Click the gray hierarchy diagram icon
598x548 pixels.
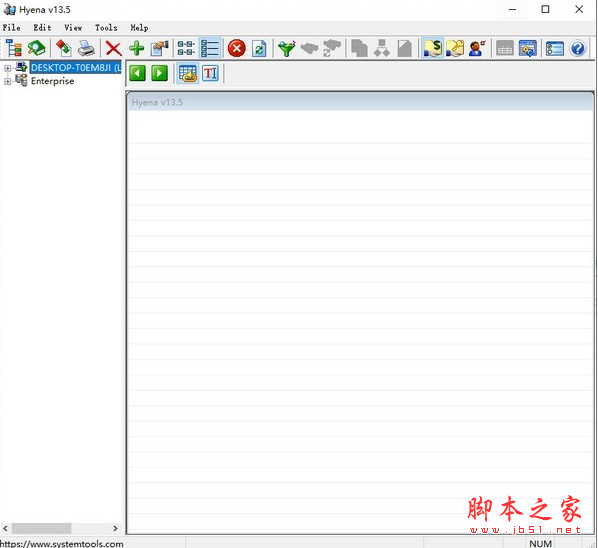pos(382,48)
